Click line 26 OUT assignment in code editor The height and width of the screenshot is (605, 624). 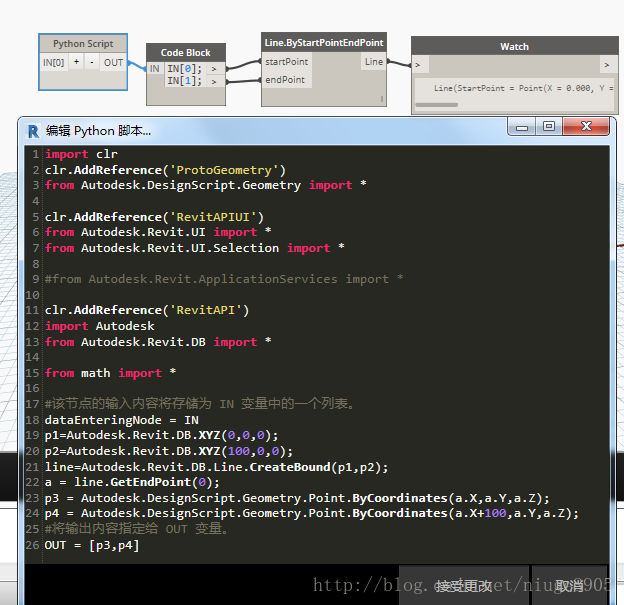click(92, 545)
